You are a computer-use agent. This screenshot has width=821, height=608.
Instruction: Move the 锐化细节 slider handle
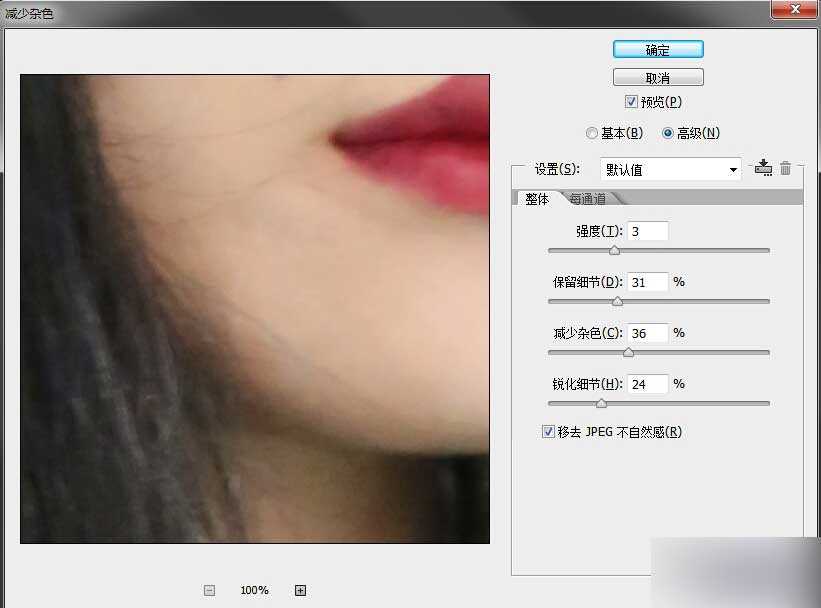click(x=601, y=403)
